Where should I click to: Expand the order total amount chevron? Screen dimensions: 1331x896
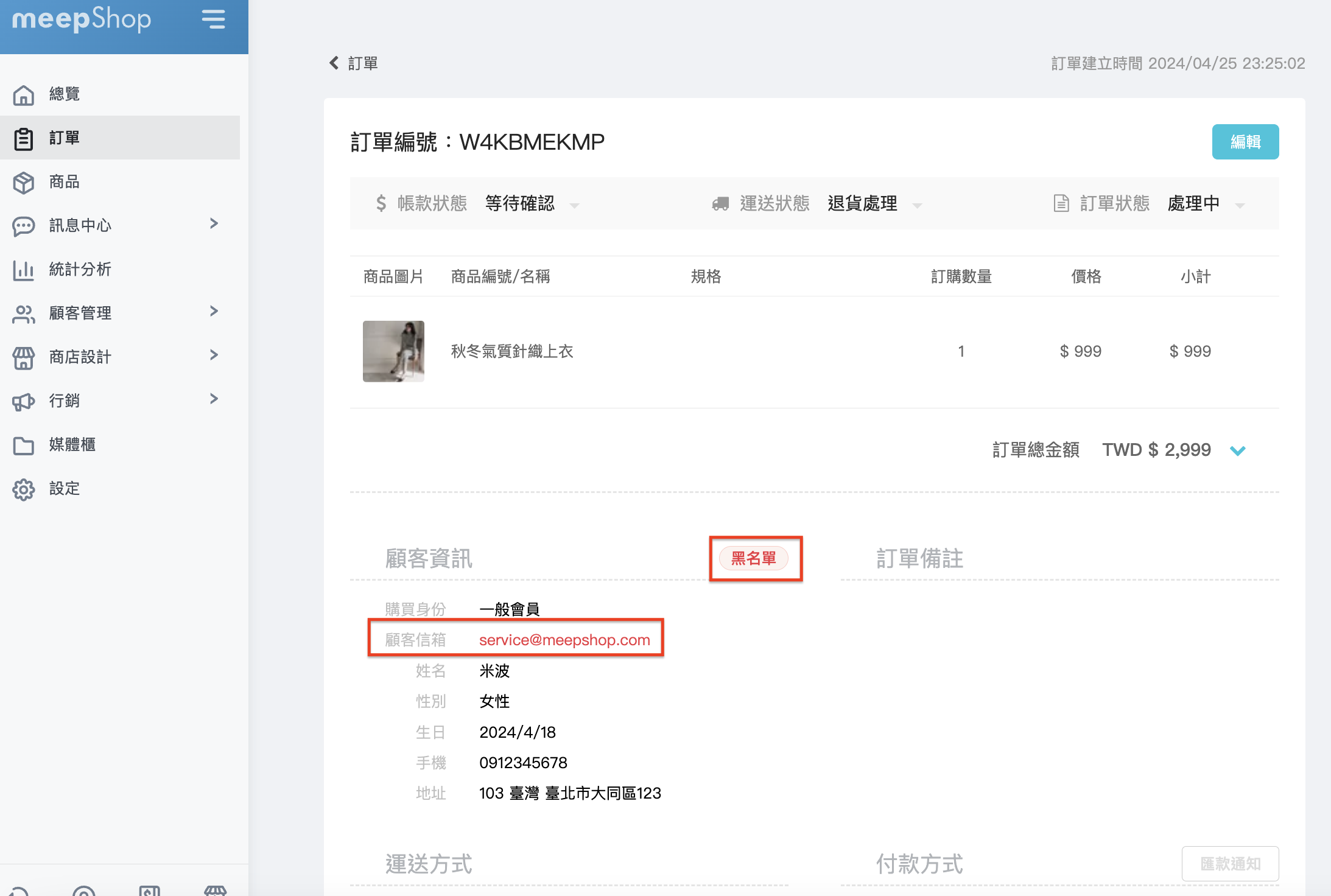[1237, 451]
